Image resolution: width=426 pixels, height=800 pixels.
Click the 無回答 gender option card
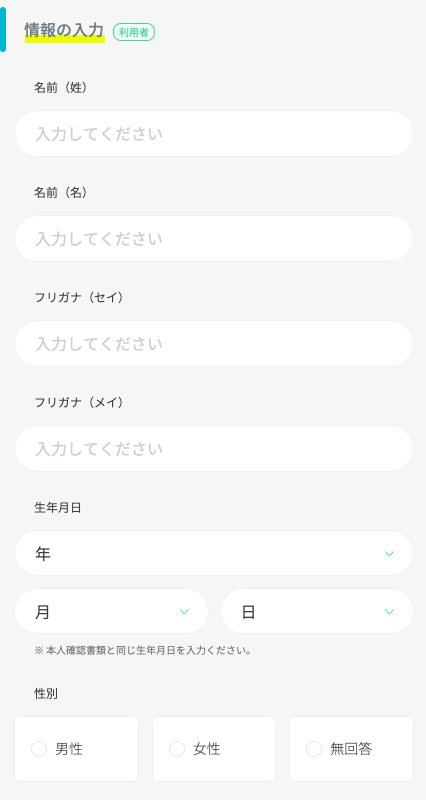click(x=351, y=749)
